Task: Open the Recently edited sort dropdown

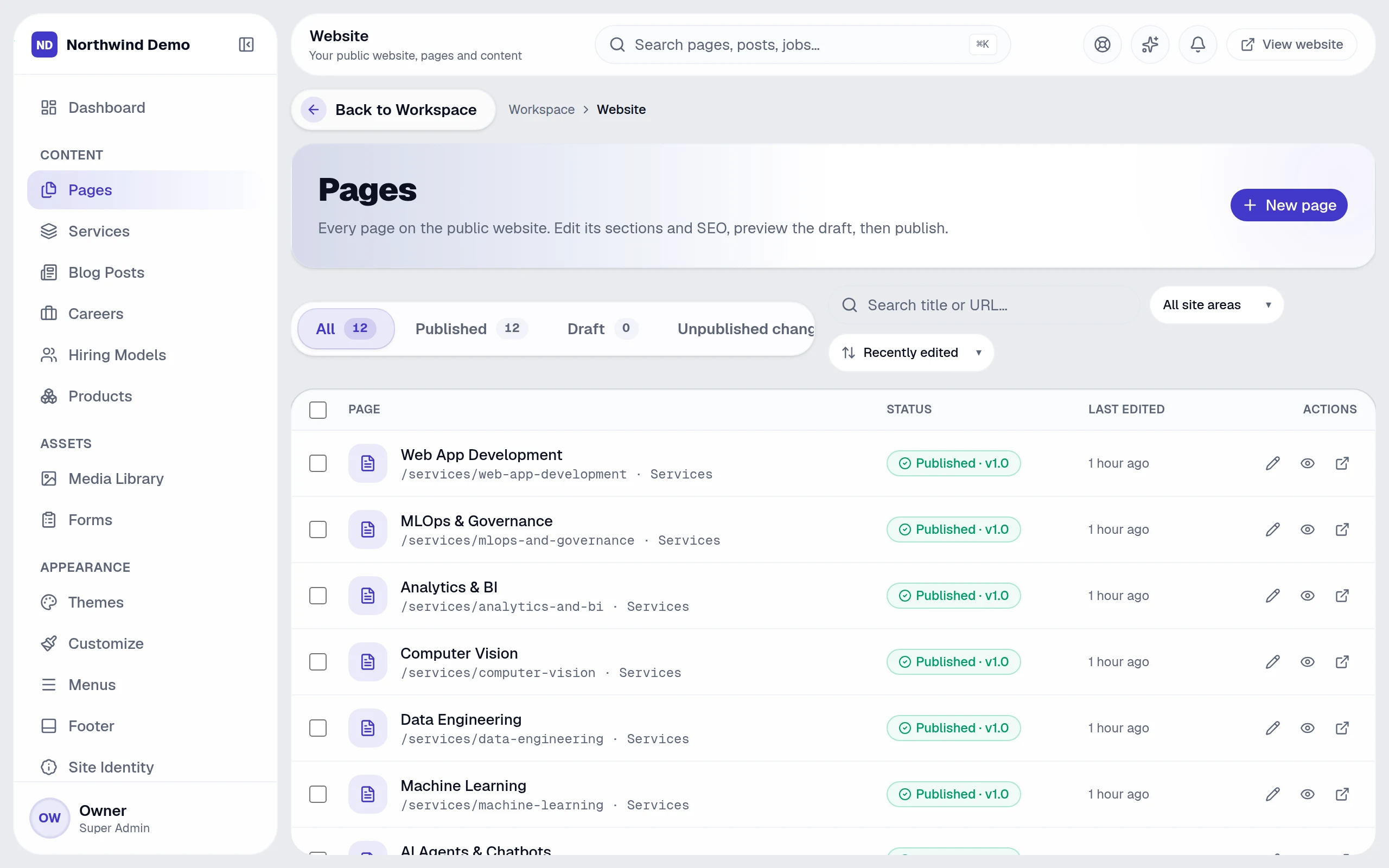Action: 911,353
